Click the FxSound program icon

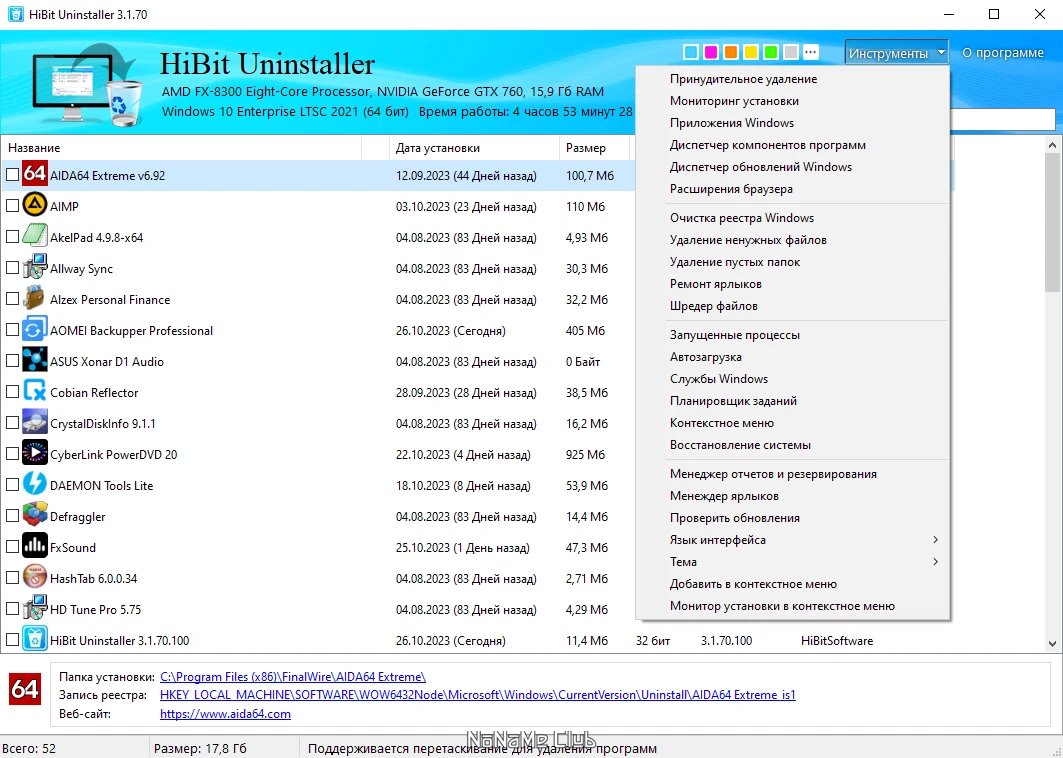35,547
